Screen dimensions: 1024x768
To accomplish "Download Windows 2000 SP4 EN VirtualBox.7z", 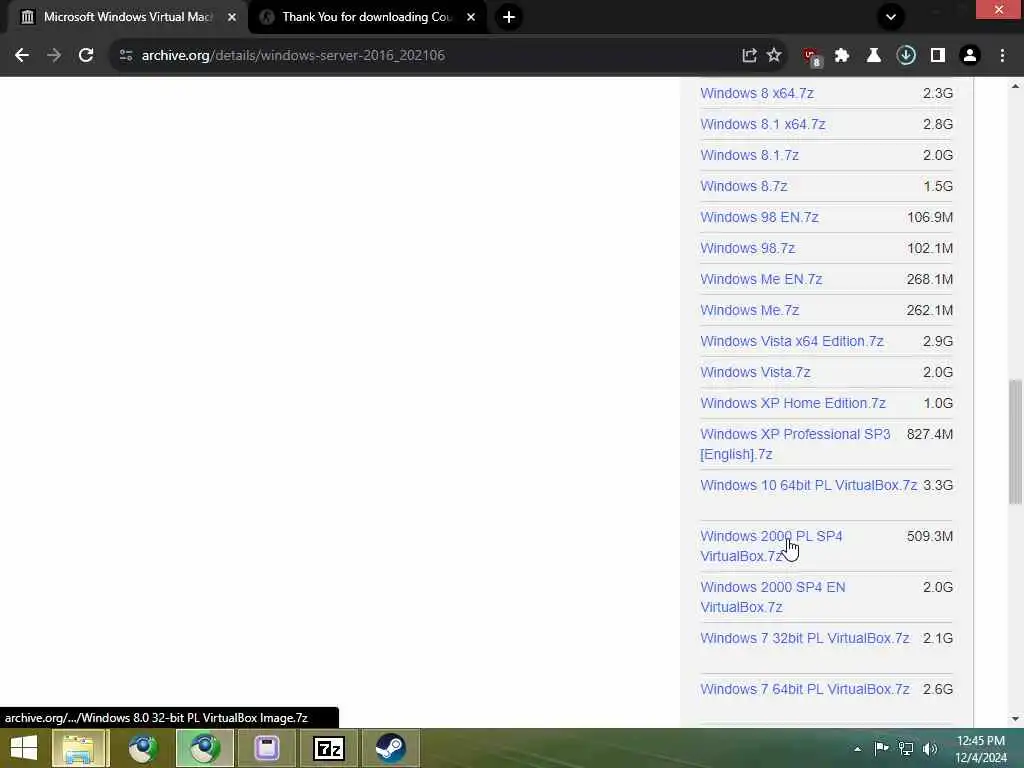I will coord(773,597).
